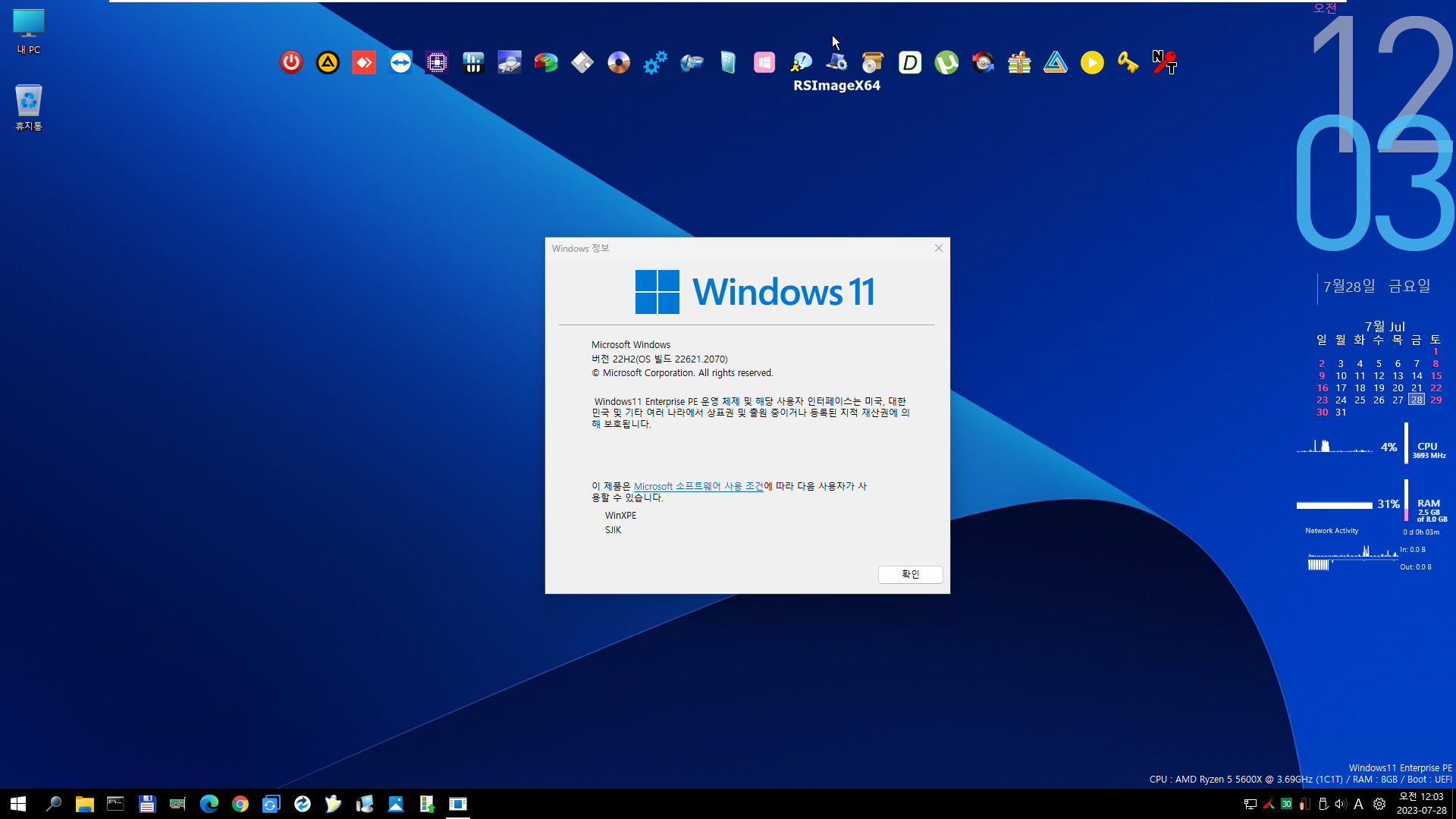Open the 내 PC desktop icon
The width and height of the screenshot is (1456, 819).
point(29,32)
